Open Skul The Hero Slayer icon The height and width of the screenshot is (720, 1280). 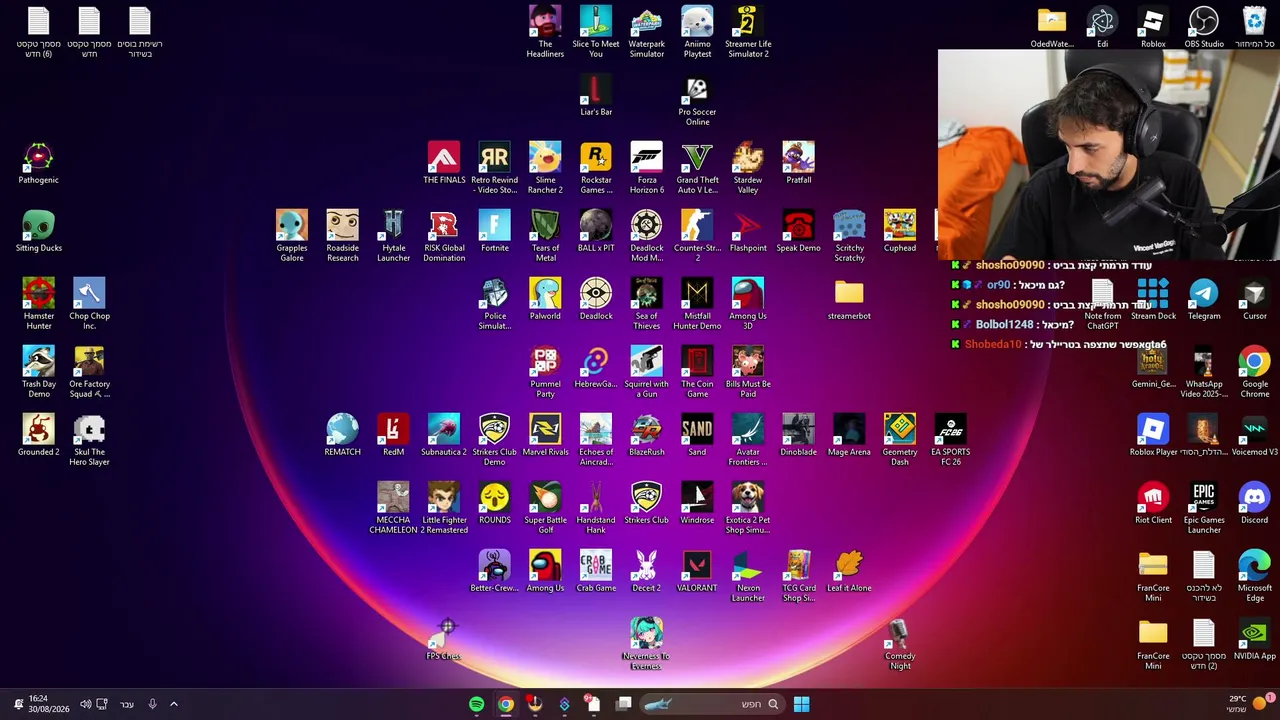89,440
